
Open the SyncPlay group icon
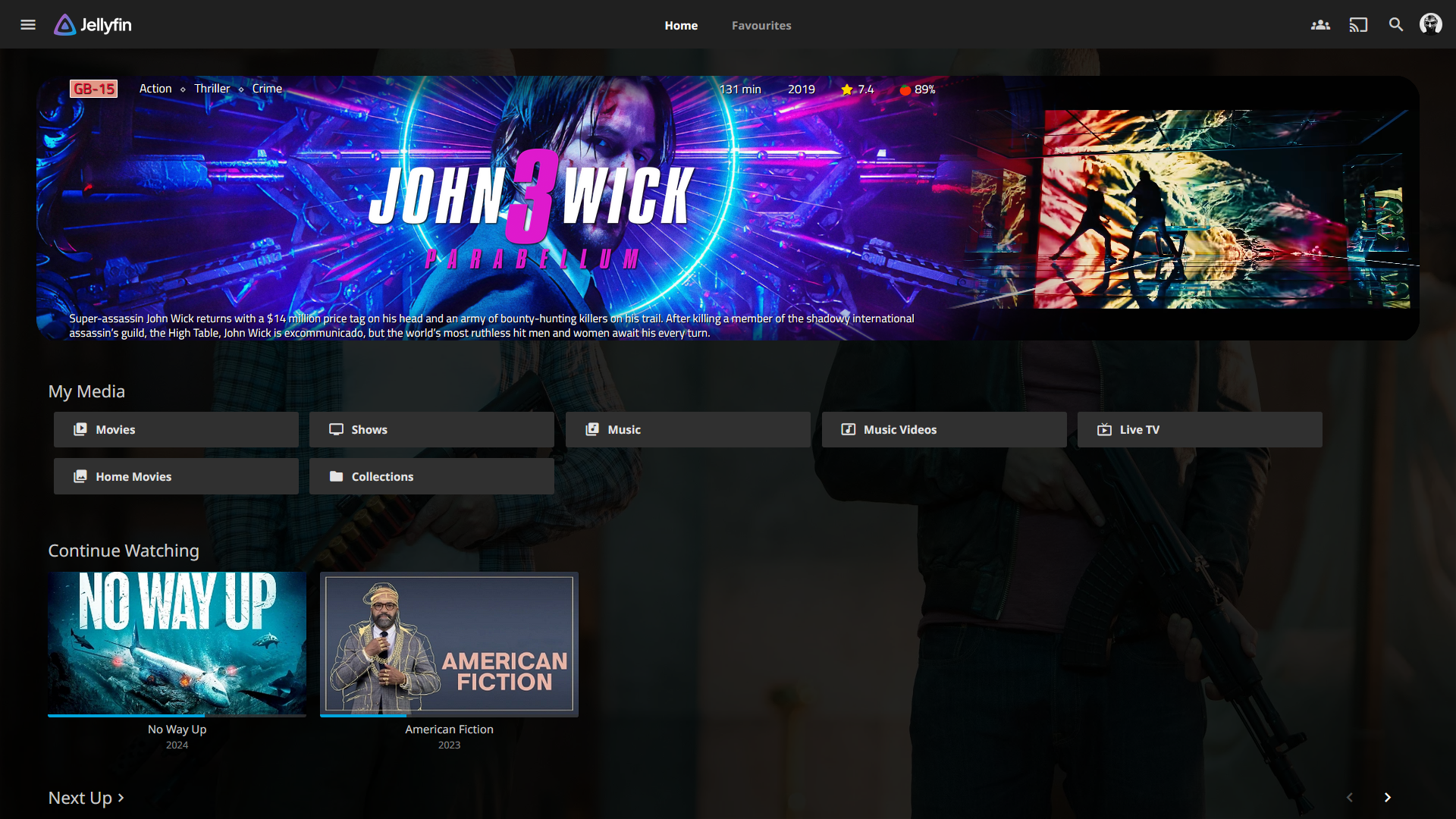click(x=1320, y=25)
